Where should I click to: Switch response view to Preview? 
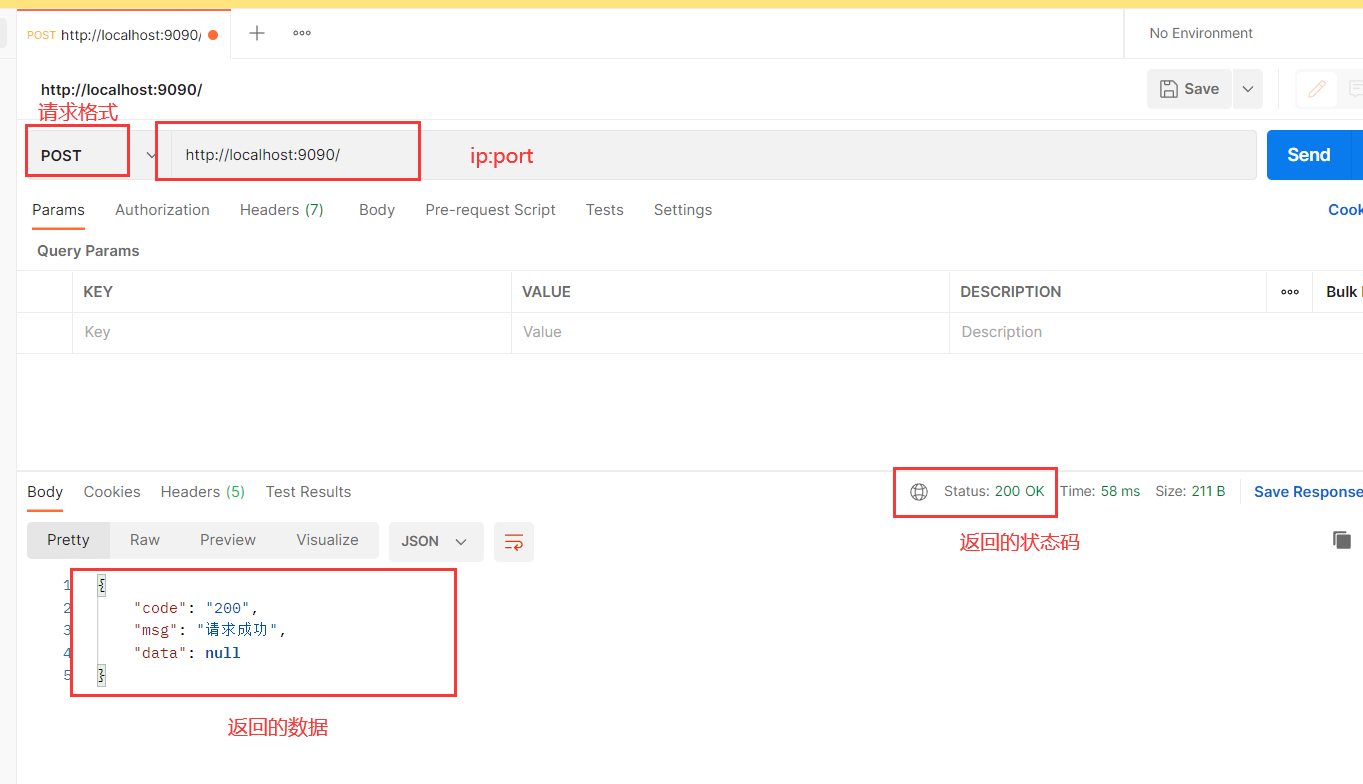pyautogui.click(x=228, y=540)
